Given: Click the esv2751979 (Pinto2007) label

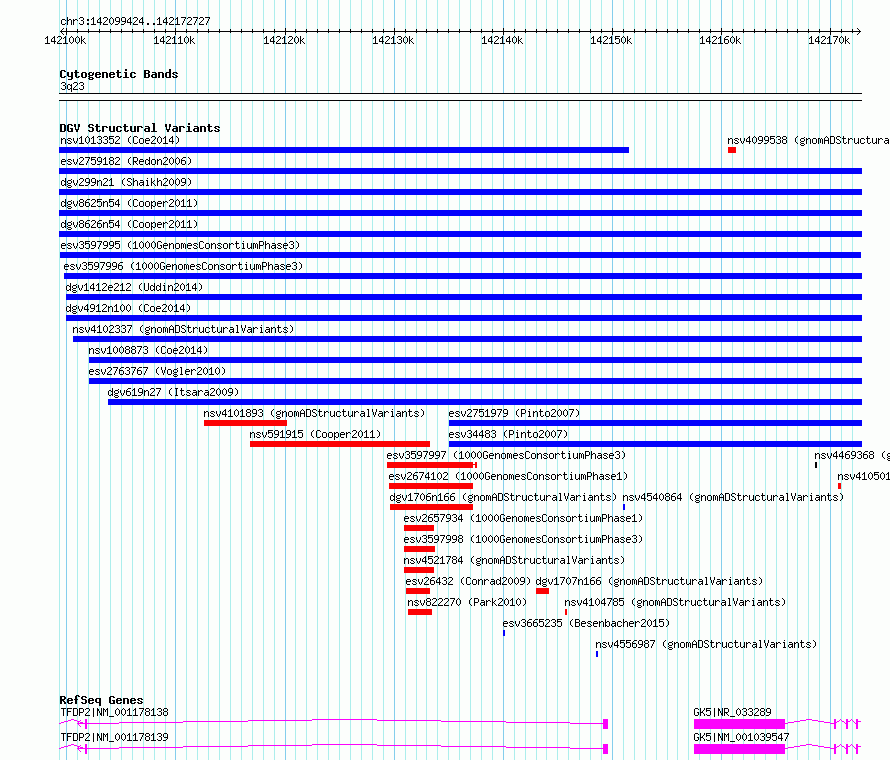Looking at the screenshot, I should coord(514,413).
